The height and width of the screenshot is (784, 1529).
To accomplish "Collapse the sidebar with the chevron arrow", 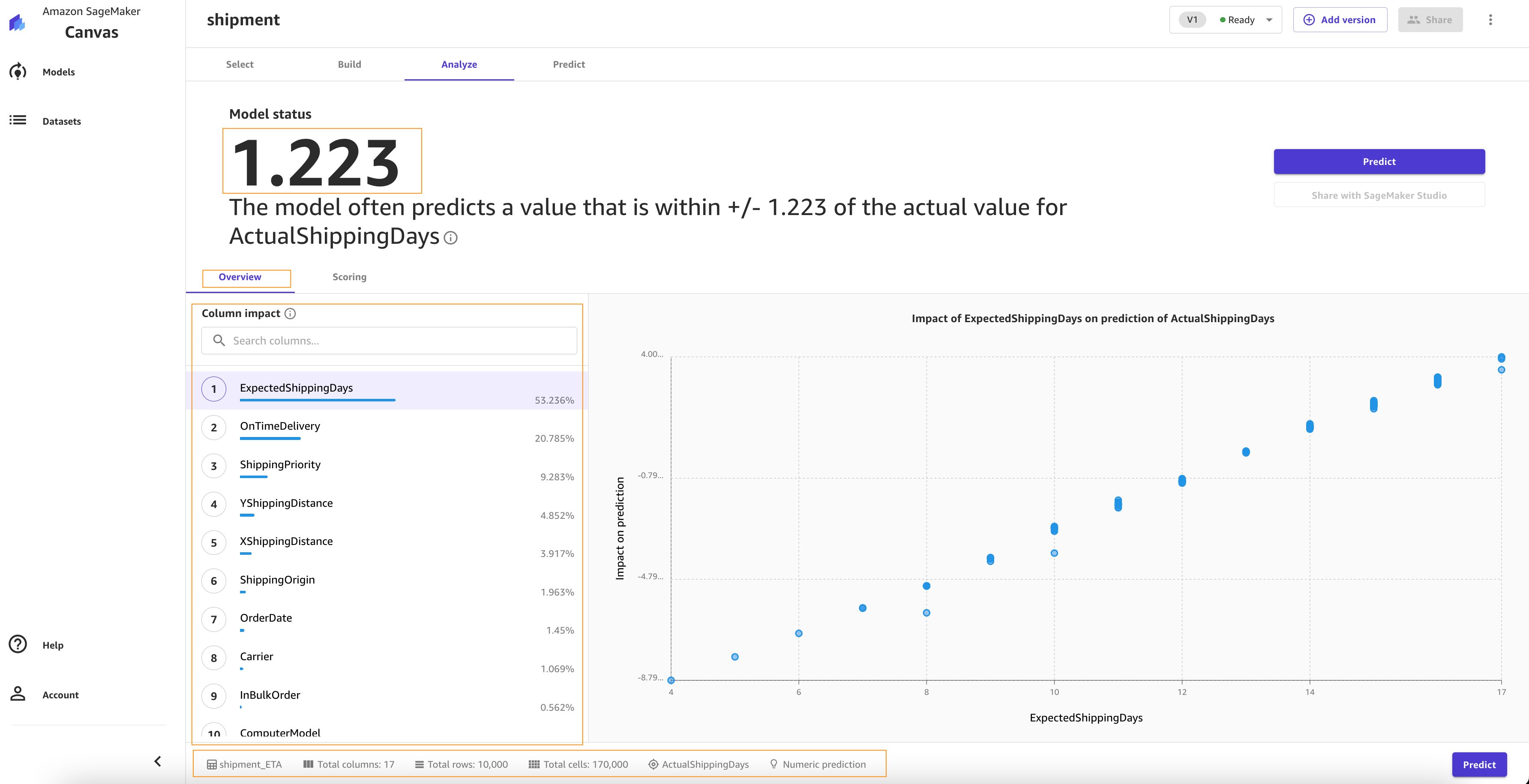I will point(158,761).
